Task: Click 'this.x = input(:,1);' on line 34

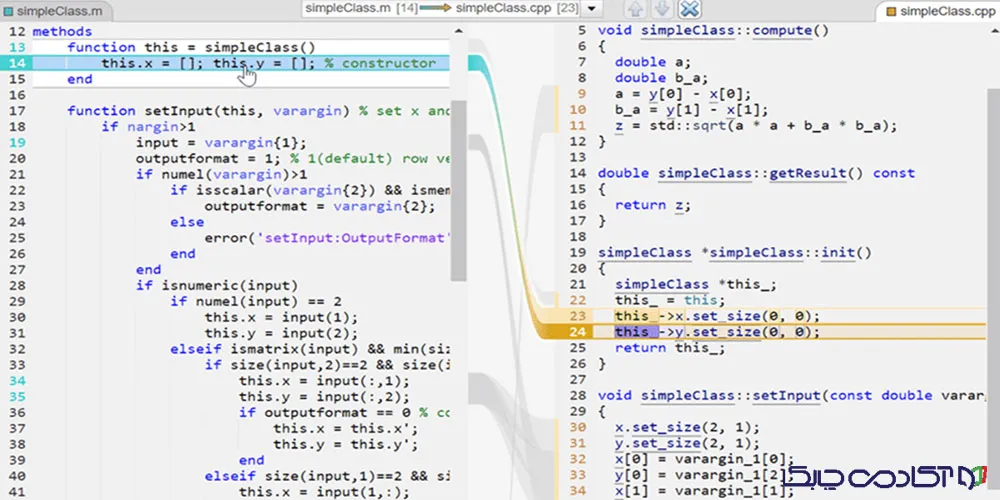Action: [x=324, y=380]
